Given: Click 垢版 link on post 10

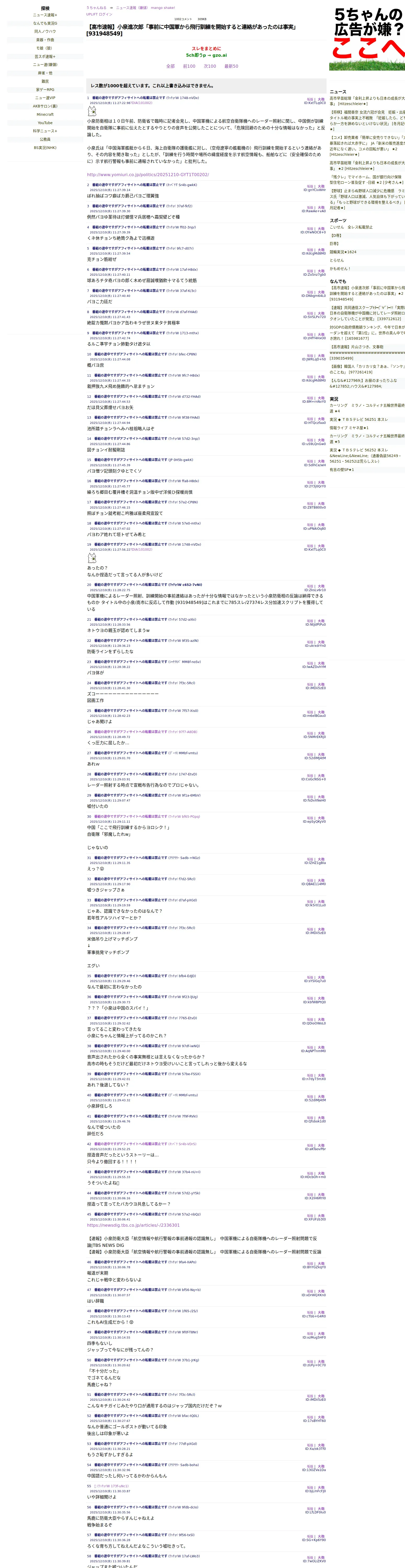Looking at the screenshot, I should (x=310, y=355).
